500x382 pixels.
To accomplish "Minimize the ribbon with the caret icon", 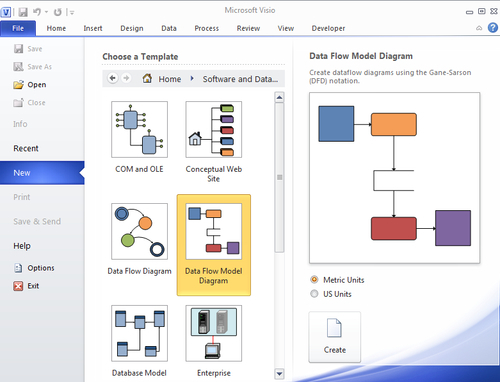I will tap(479, 28).
